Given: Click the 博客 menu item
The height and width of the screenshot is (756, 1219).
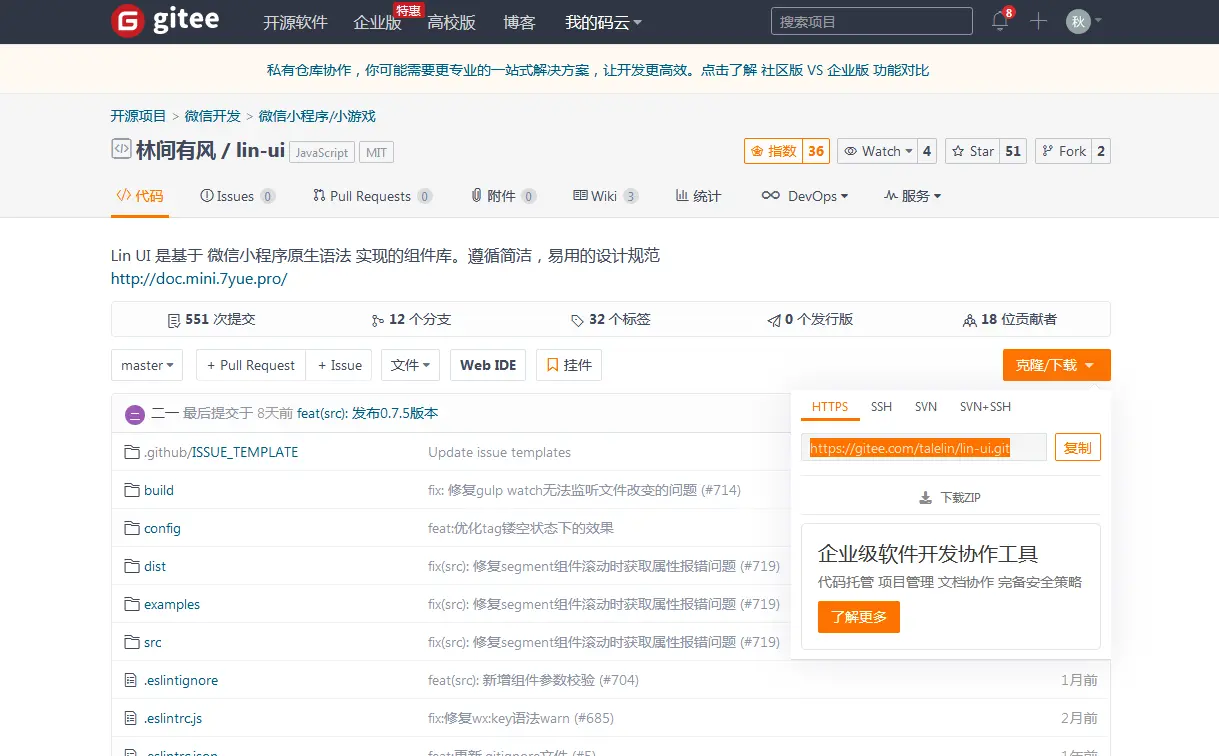Looking at the screenshot, I should coord(520,22).
